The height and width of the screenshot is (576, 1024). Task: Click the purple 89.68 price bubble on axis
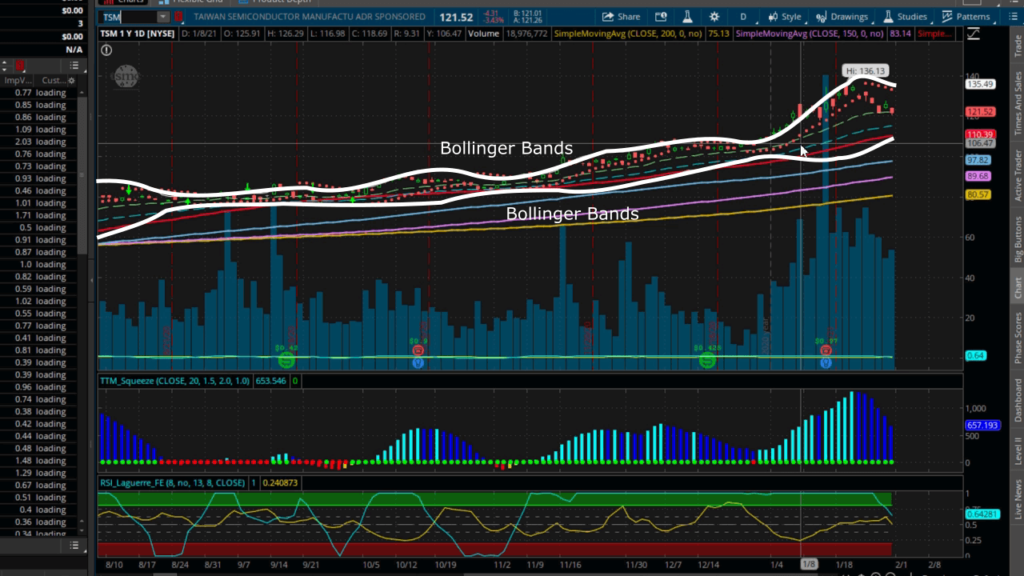pos(978,176)
